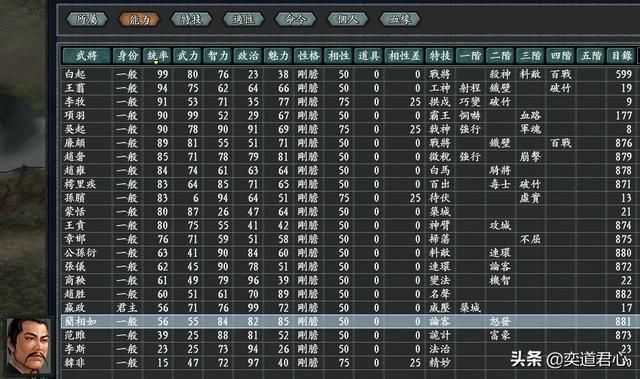The image size is (640, 379).
Task: Select officer 王賁 row
Action: tap(349, 225)
